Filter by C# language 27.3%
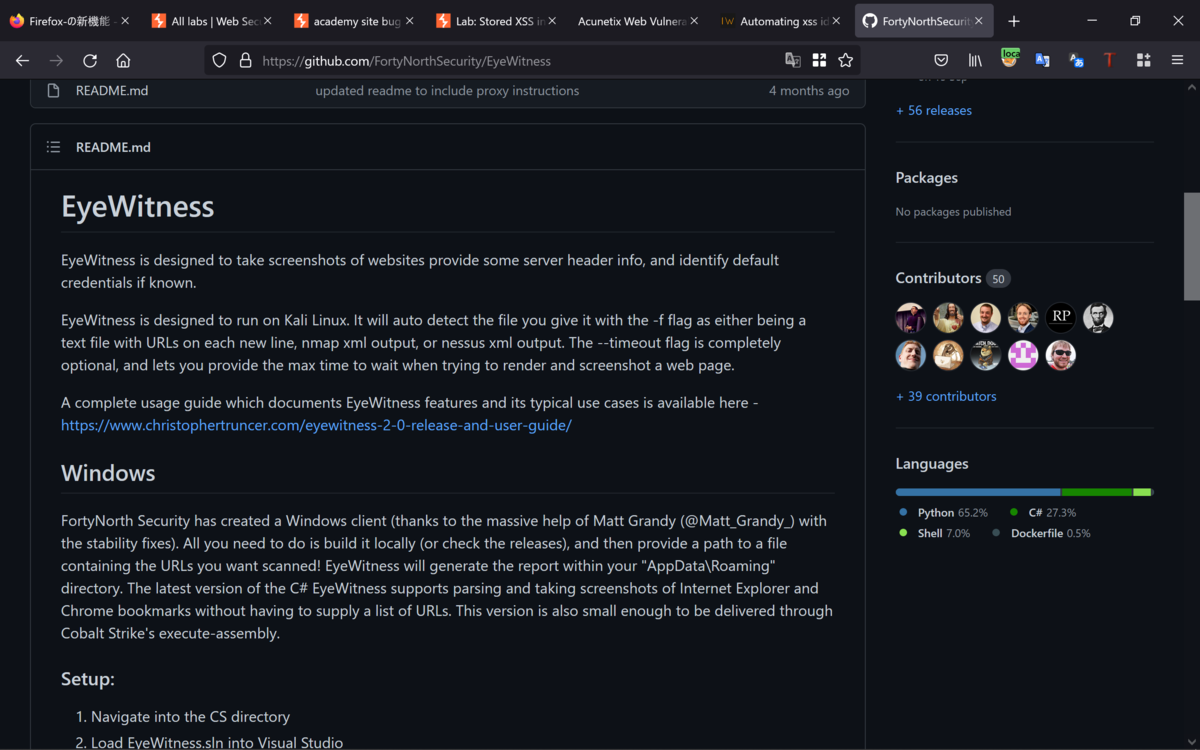The height and width of the screenshot is (750, 1200). pyautogui.click(x=1043, y=512)
